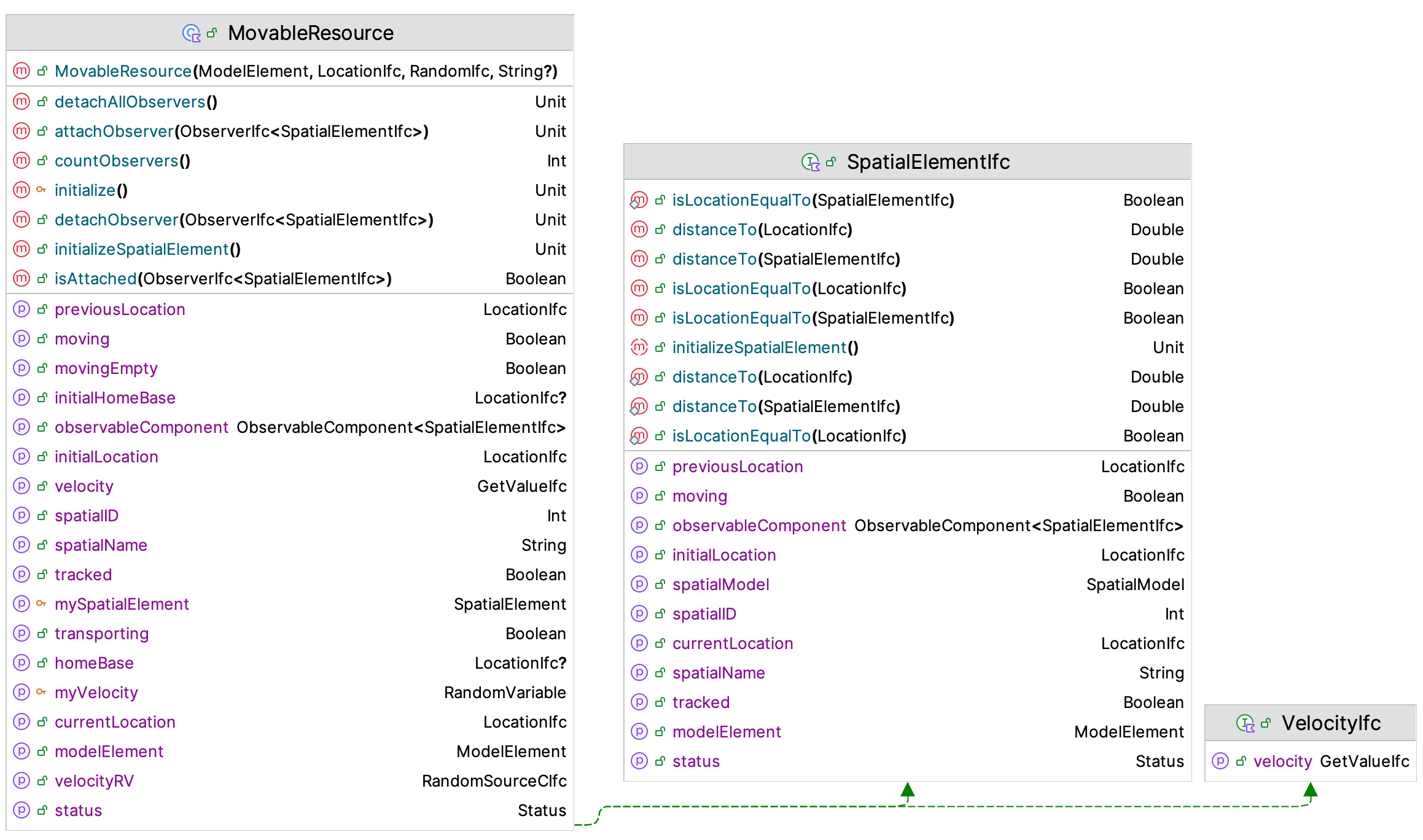This screenshot has width=1423, height=840.
Task: Select status property in MovableResource
Action: (x=290, y=810)
